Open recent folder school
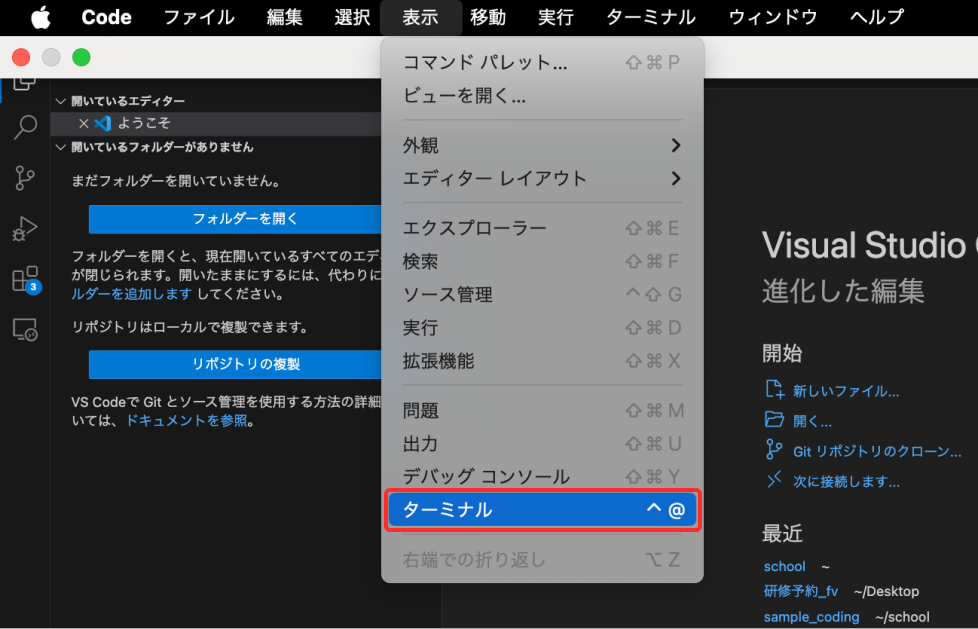This screenshot has height=629, width=978. (x=785, y=567)
